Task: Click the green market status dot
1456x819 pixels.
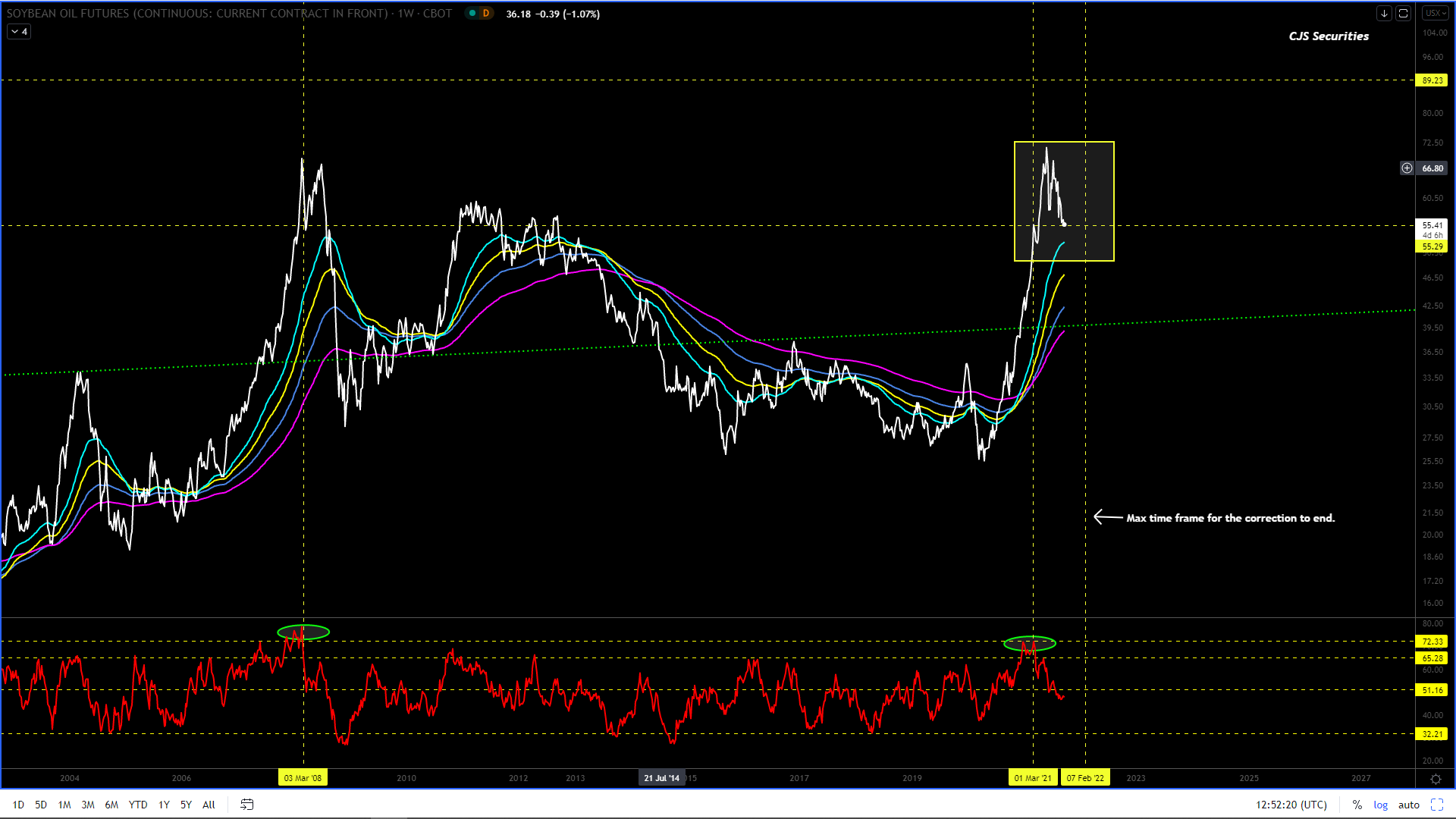Action: 472,14
